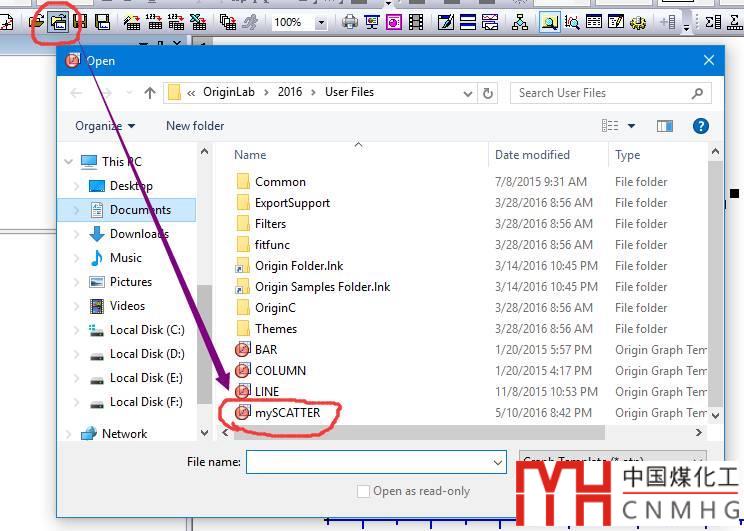Click the Up one level arrow
Screen dimensions: 744x531
click(150, 93)
